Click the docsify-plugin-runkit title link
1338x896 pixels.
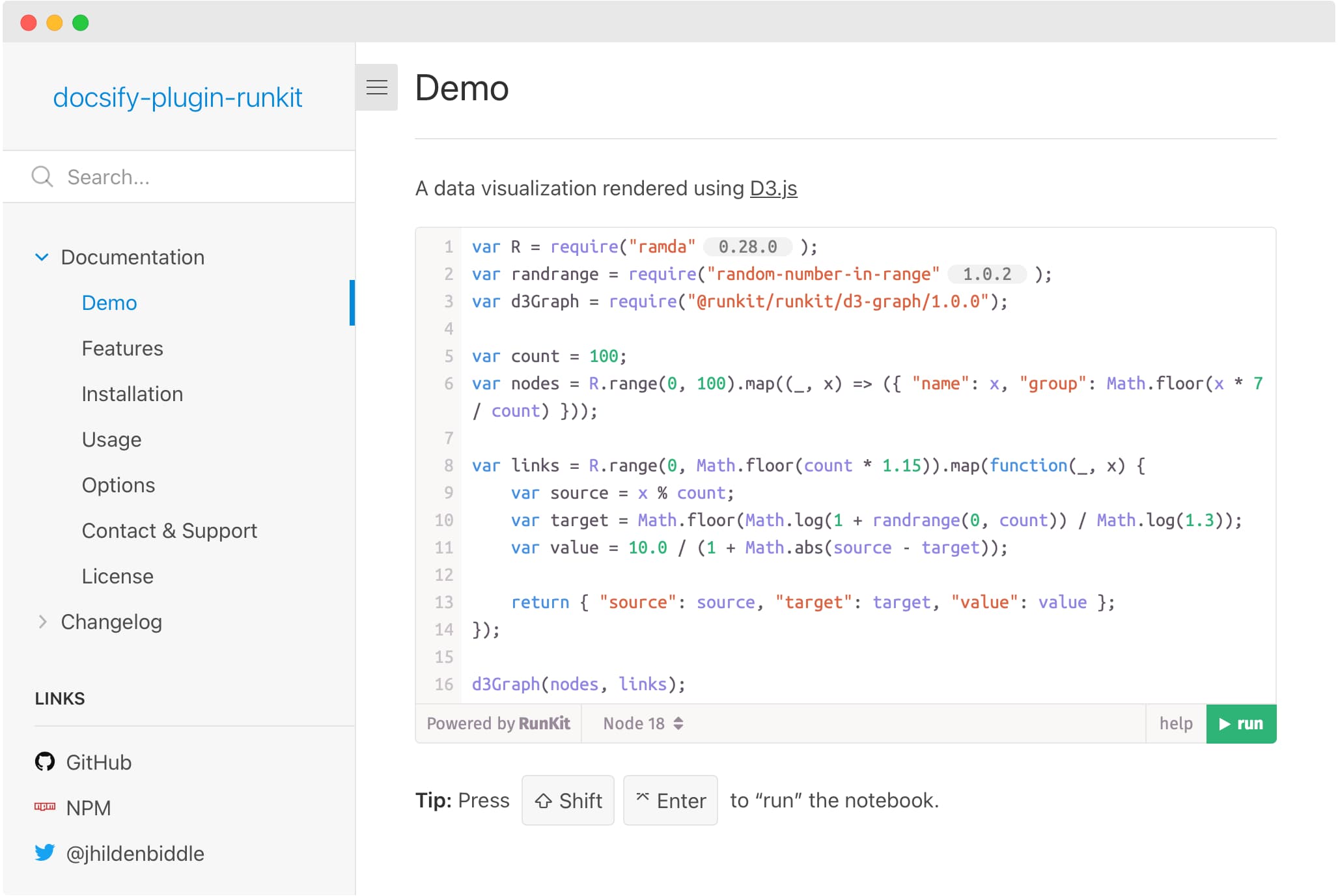(177, 98)
